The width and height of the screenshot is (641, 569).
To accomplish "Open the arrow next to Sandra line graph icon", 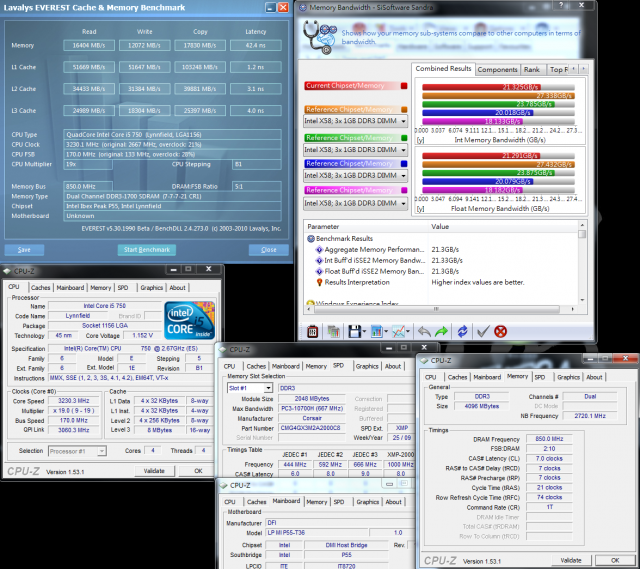I will (408, 332).
